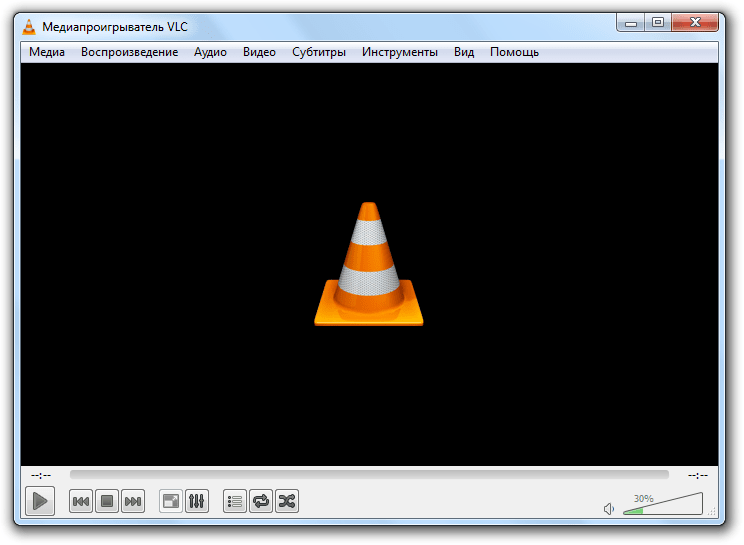Open the Помощь menu

[514, 52]
